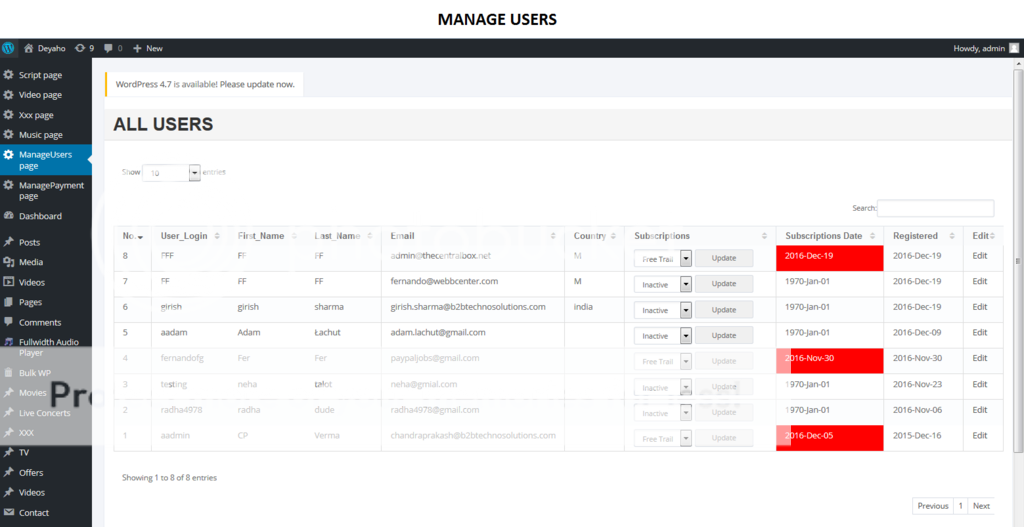
Task: Open subscription dropdown for girish row
Action: point(685,310)
